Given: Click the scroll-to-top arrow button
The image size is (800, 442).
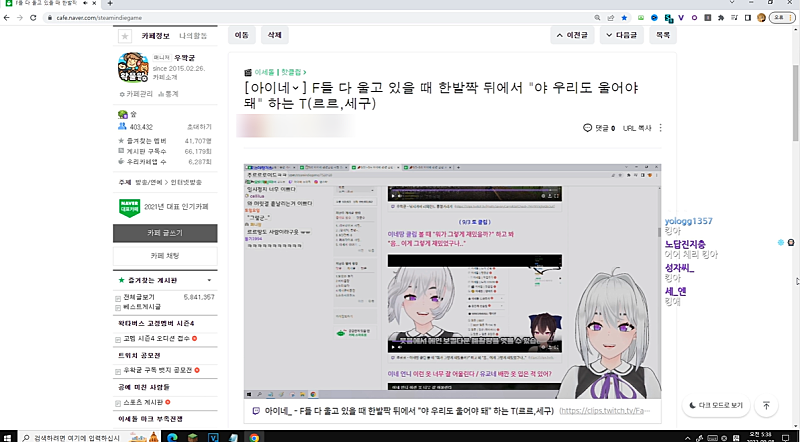Looking at the screenshot, I should click(x=766, y=405).
